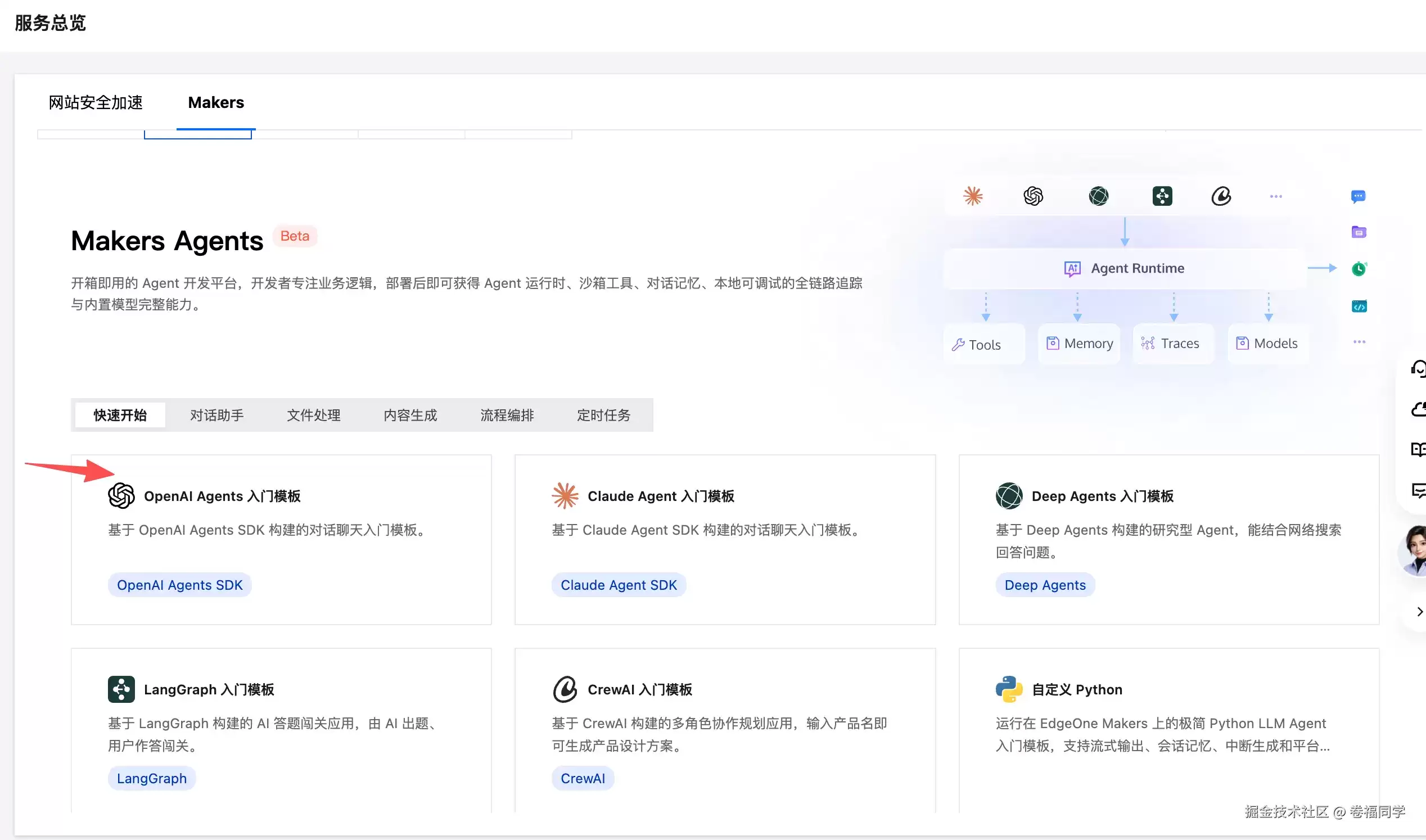Image resolution: width=1426 pixels, height=840 pixels.
Task: Click the feedback message icon on right sidebar
Action: tap(1418, 490)
